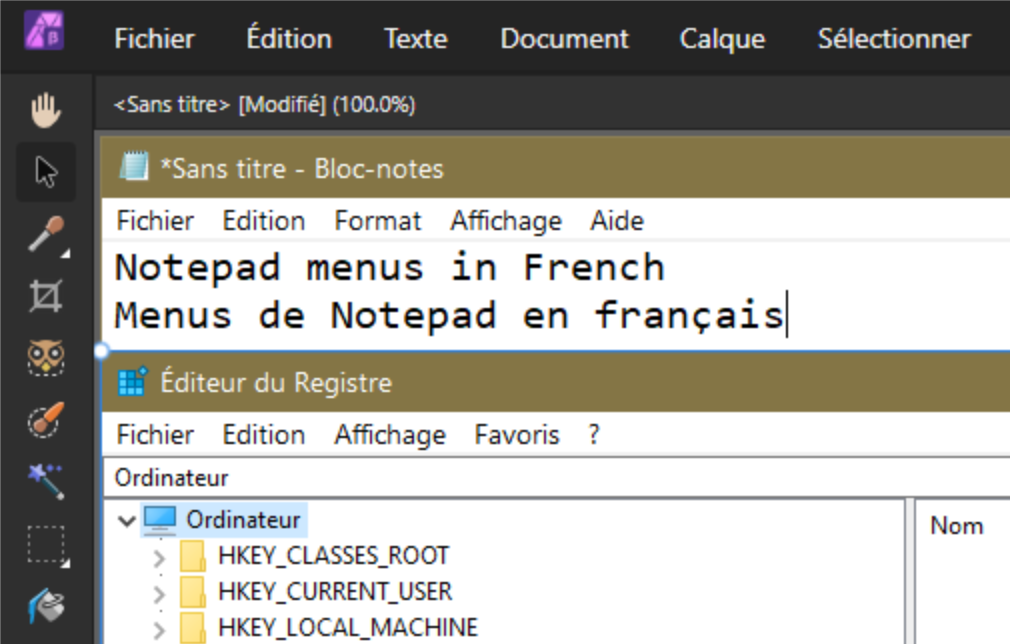Select the Crop tool

46,296
